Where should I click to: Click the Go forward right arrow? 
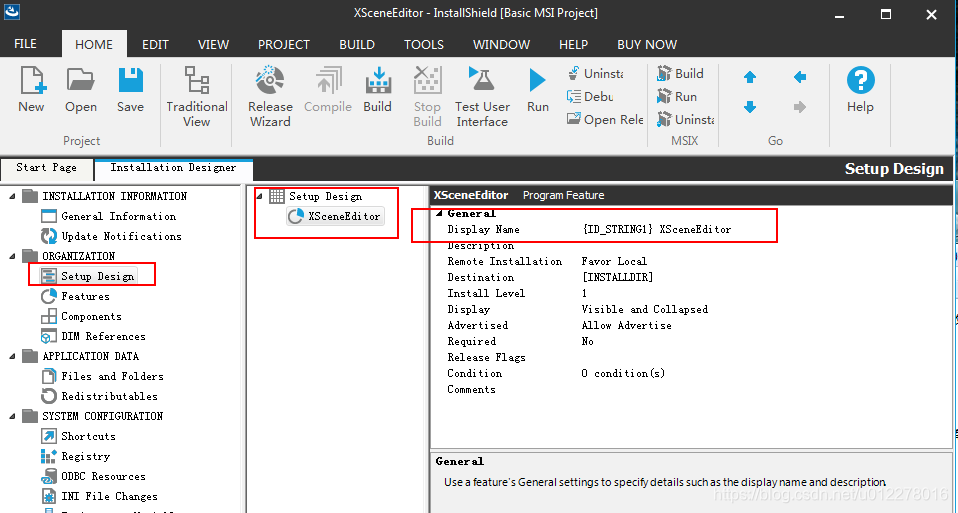[800, 107]
